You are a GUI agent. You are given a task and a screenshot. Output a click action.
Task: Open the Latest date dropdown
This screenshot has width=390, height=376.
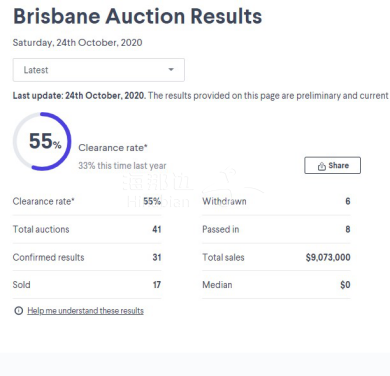pos(99,70)
